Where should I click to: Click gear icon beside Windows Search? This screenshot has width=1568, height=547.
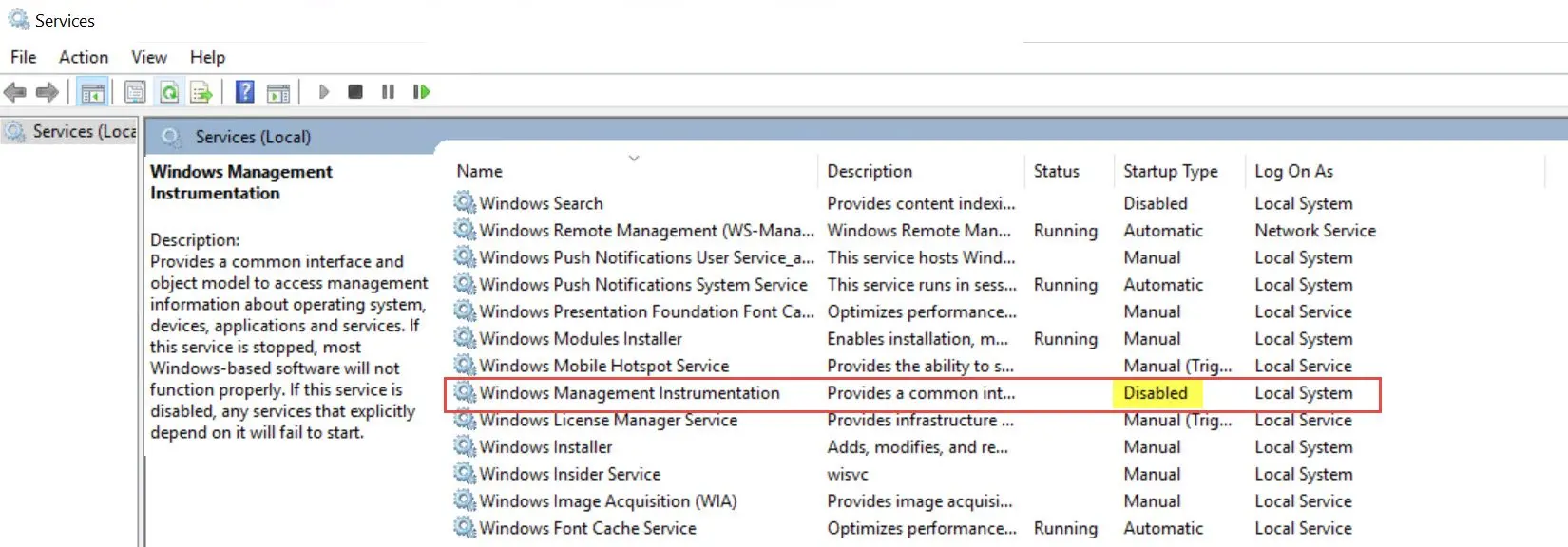pos(465,202)
